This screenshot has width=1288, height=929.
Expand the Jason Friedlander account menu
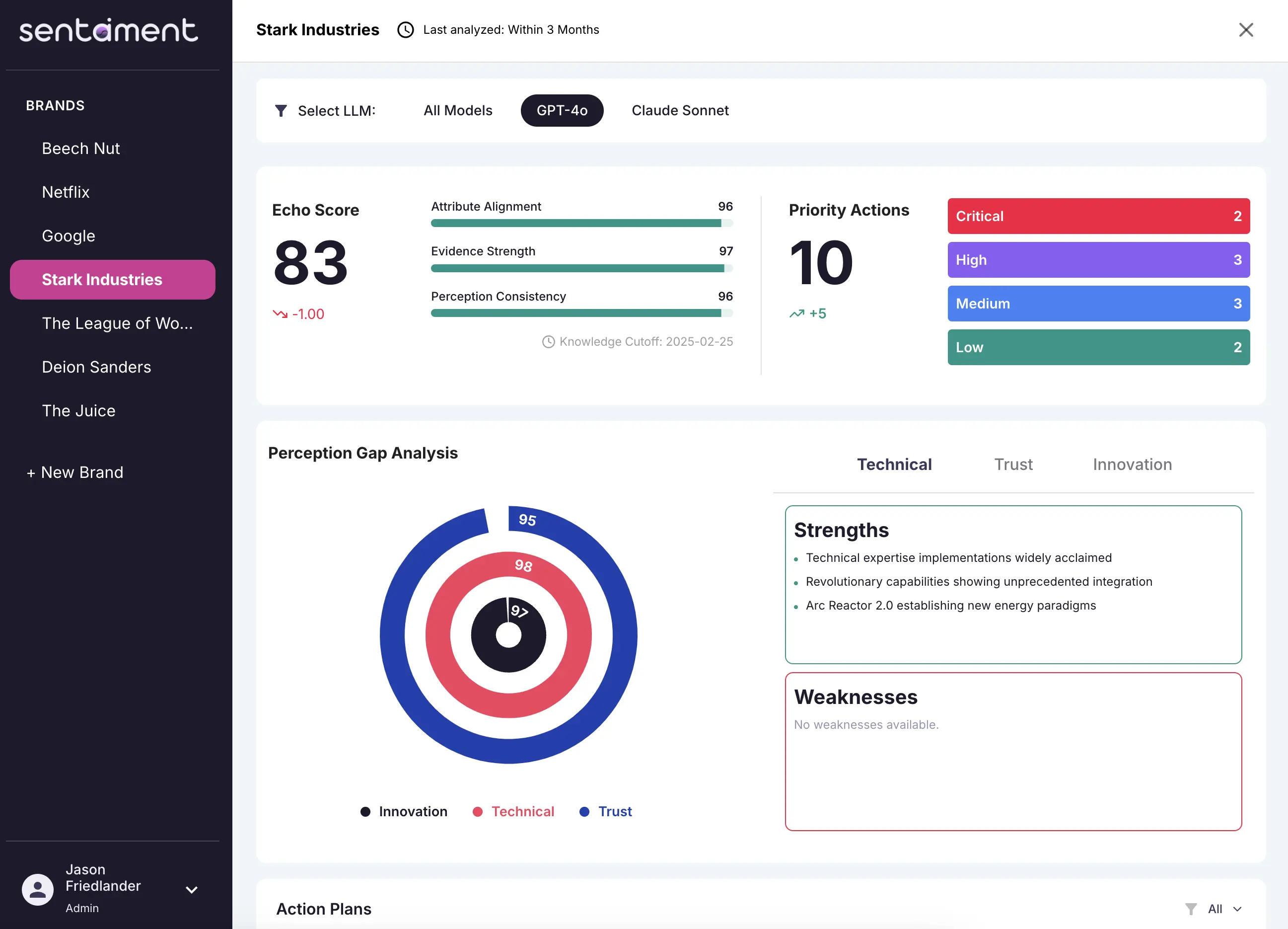click(191, 890)
